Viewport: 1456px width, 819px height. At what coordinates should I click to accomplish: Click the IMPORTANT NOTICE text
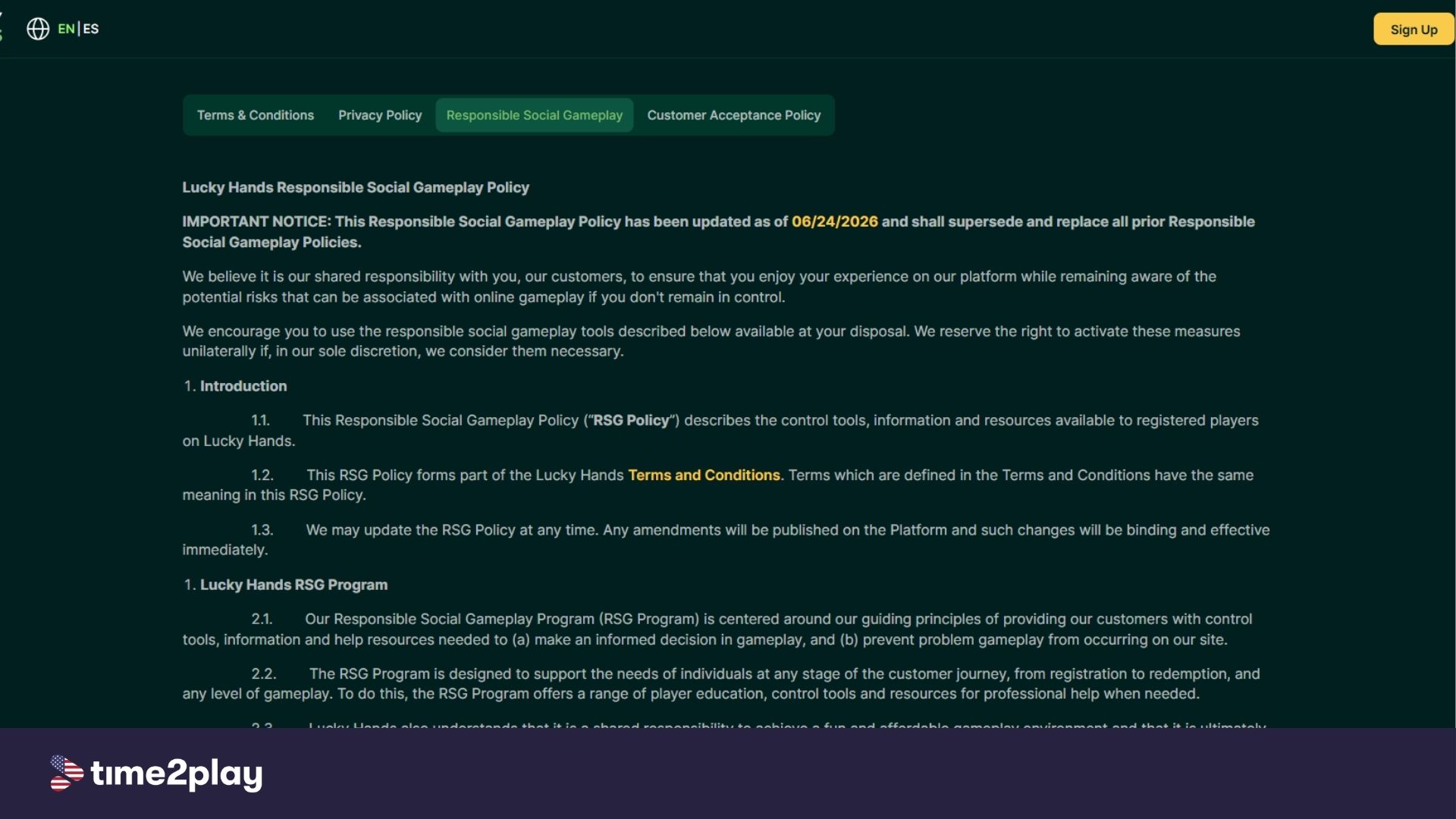[256, 221]
